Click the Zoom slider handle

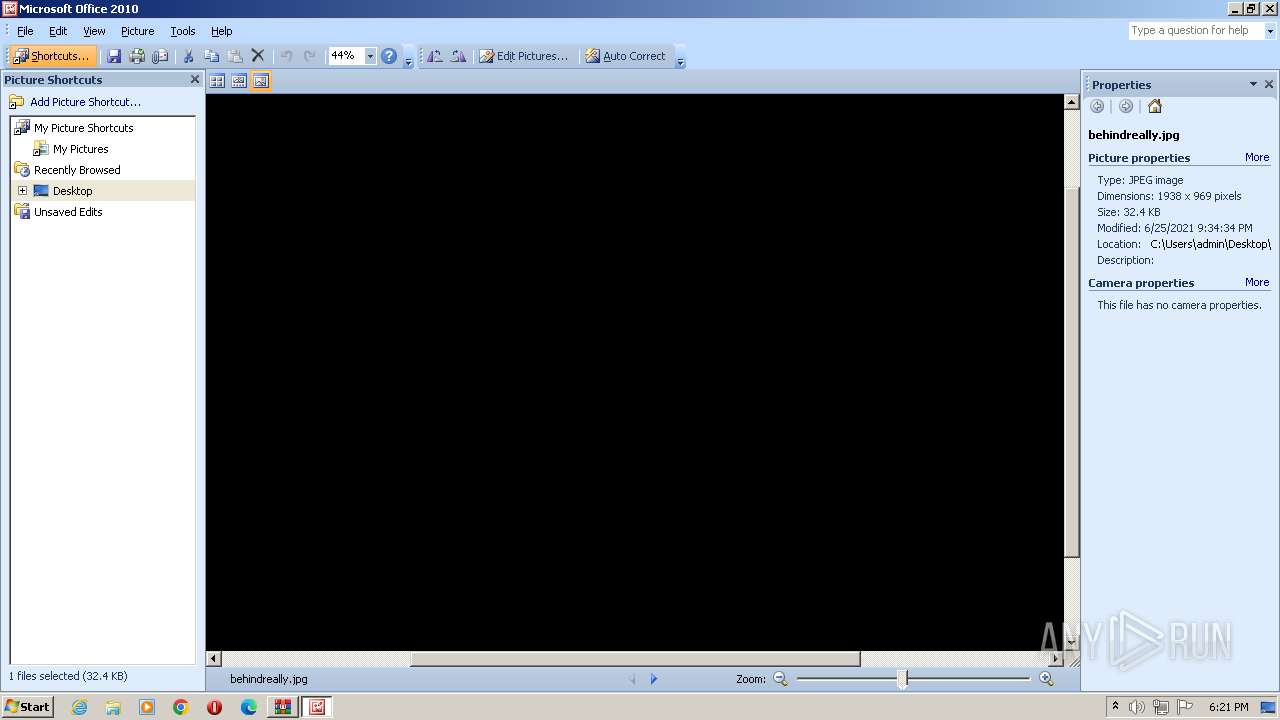903,679
